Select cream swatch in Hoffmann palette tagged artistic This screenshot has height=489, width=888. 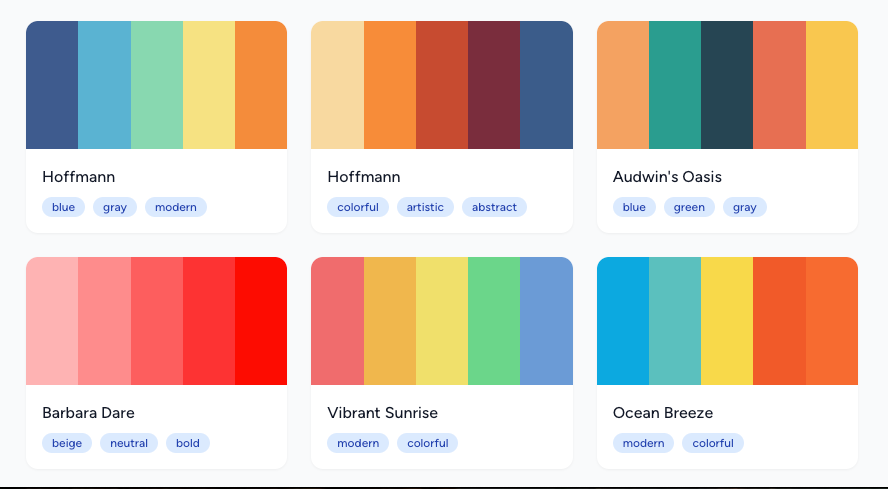[x=338, y=85]
